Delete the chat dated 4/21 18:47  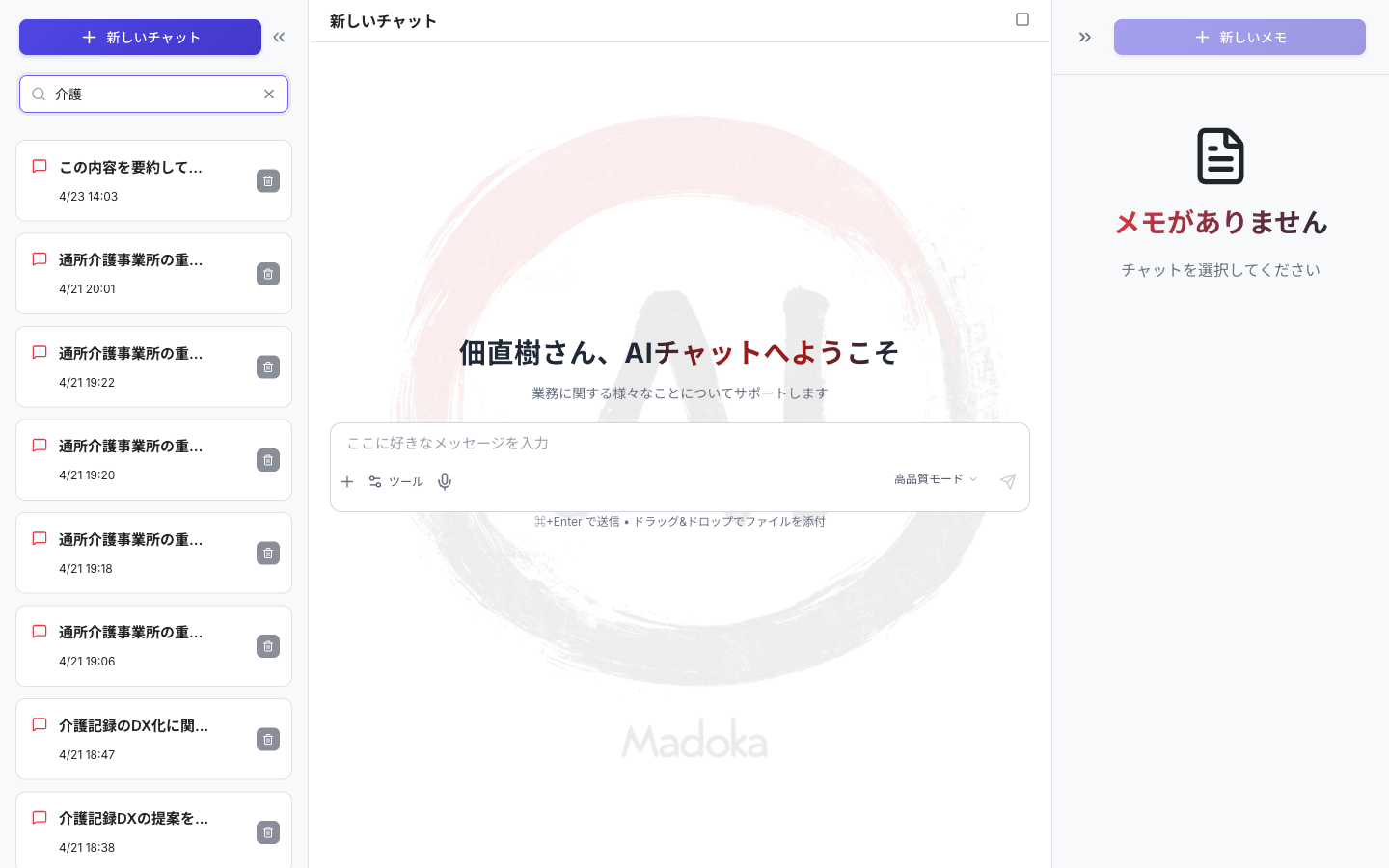[x=268, y=739]
